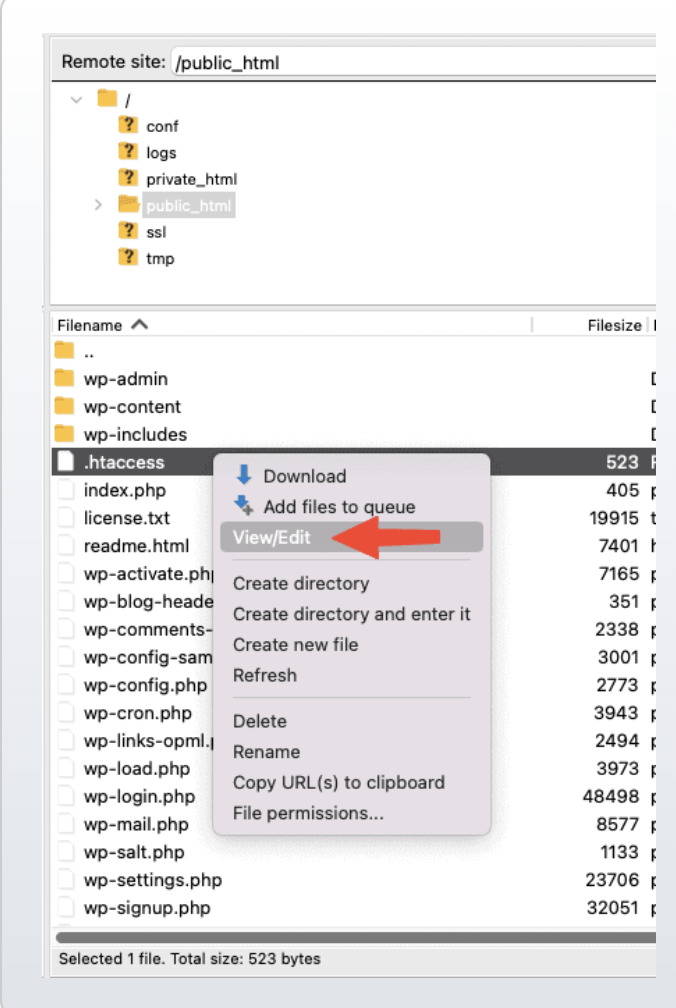
Task: Select public_html in the directory tree
Action: click(188, 205)
